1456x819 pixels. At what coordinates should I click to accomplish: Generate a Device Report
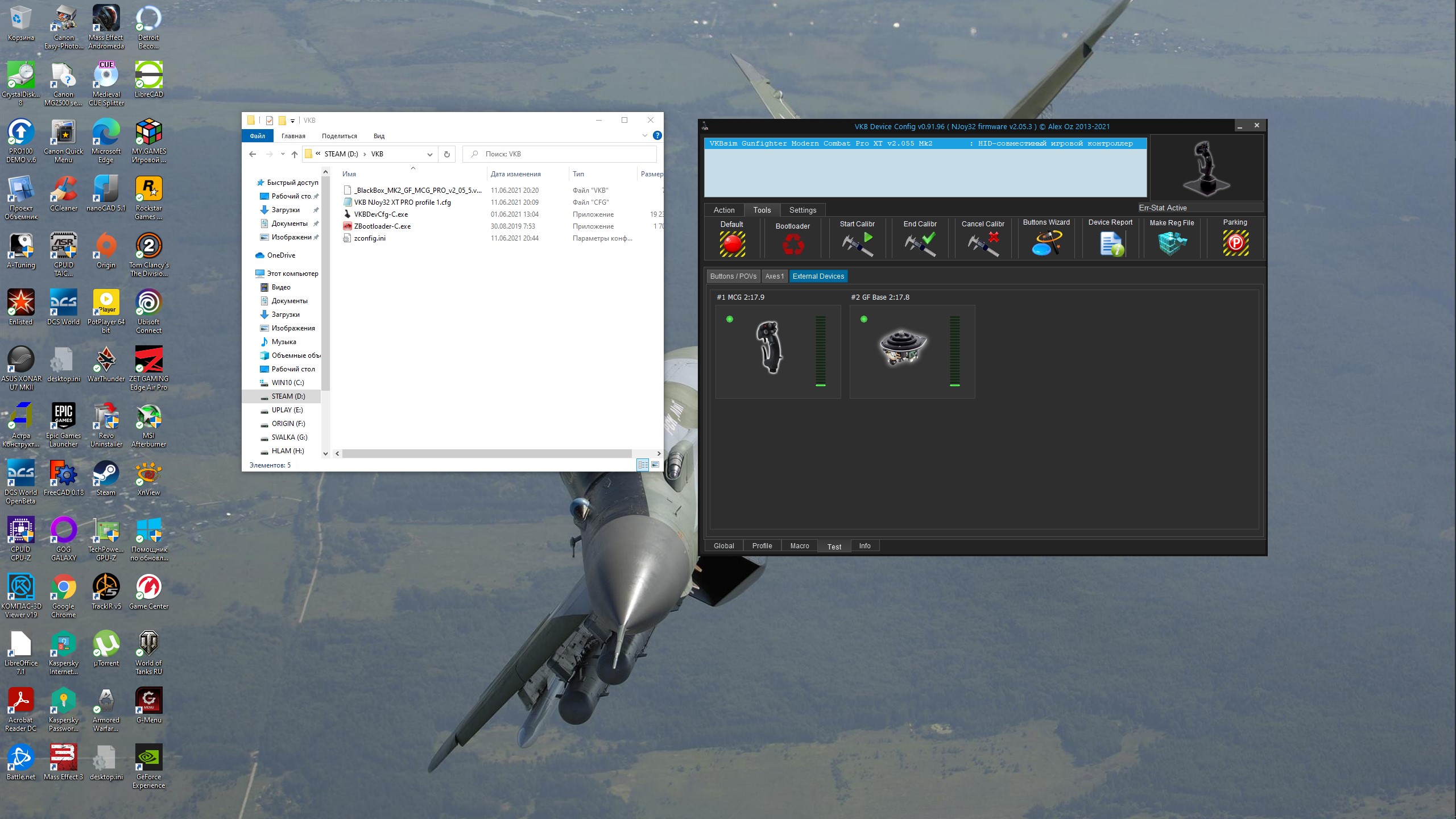point(1111,244)
